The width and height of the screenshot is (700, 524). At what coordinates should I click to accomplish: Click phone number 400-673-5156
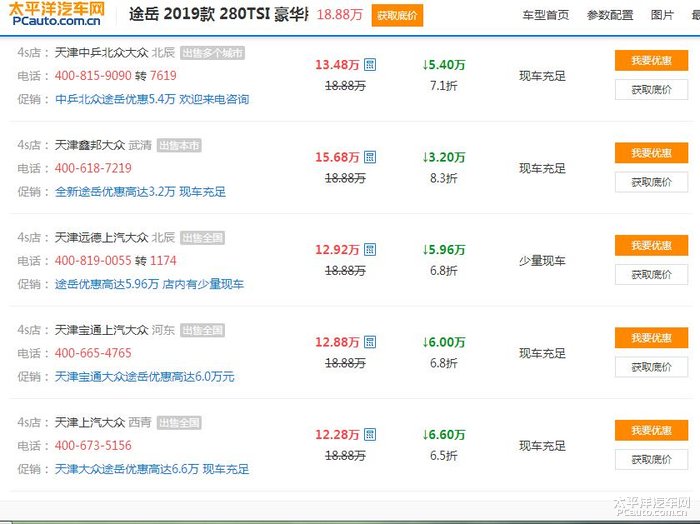click(93, 445)
